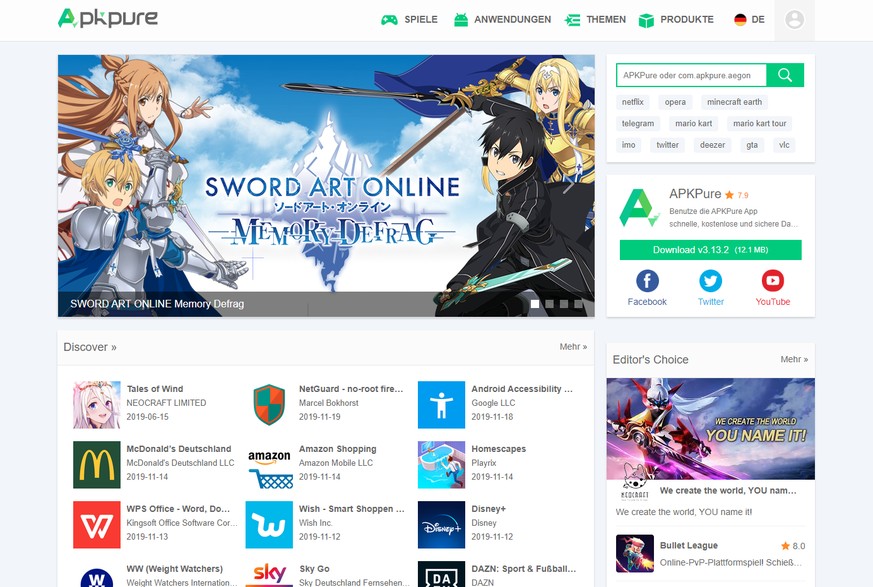
Task: Open the Editor's Choice banner image
Action: pyautogui.click(x=710, y=429)
